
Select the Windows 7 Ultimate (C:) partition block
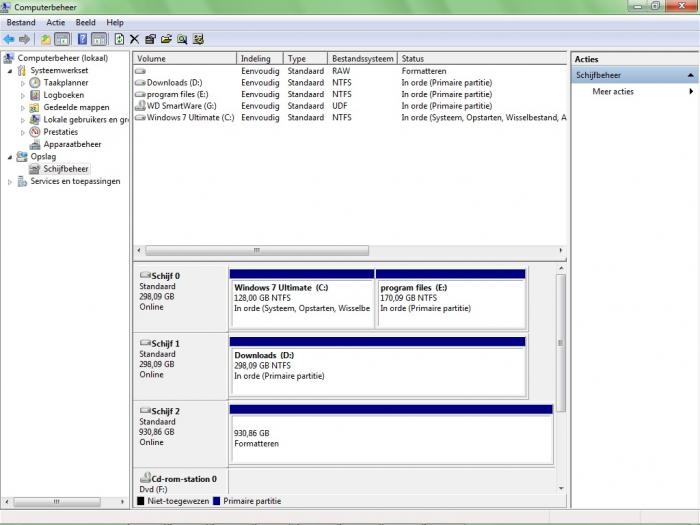(x=302, y=299)
